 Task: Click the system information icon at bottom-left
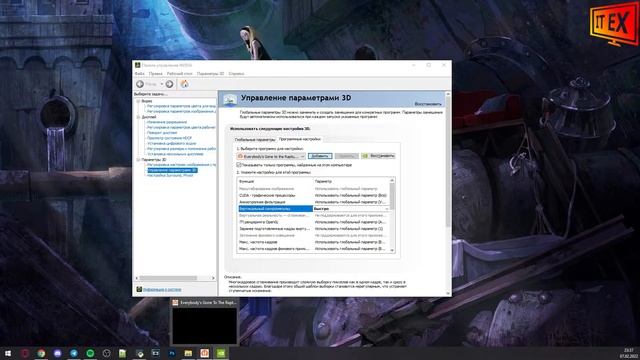pyautogui.click(x=139, y=289)
